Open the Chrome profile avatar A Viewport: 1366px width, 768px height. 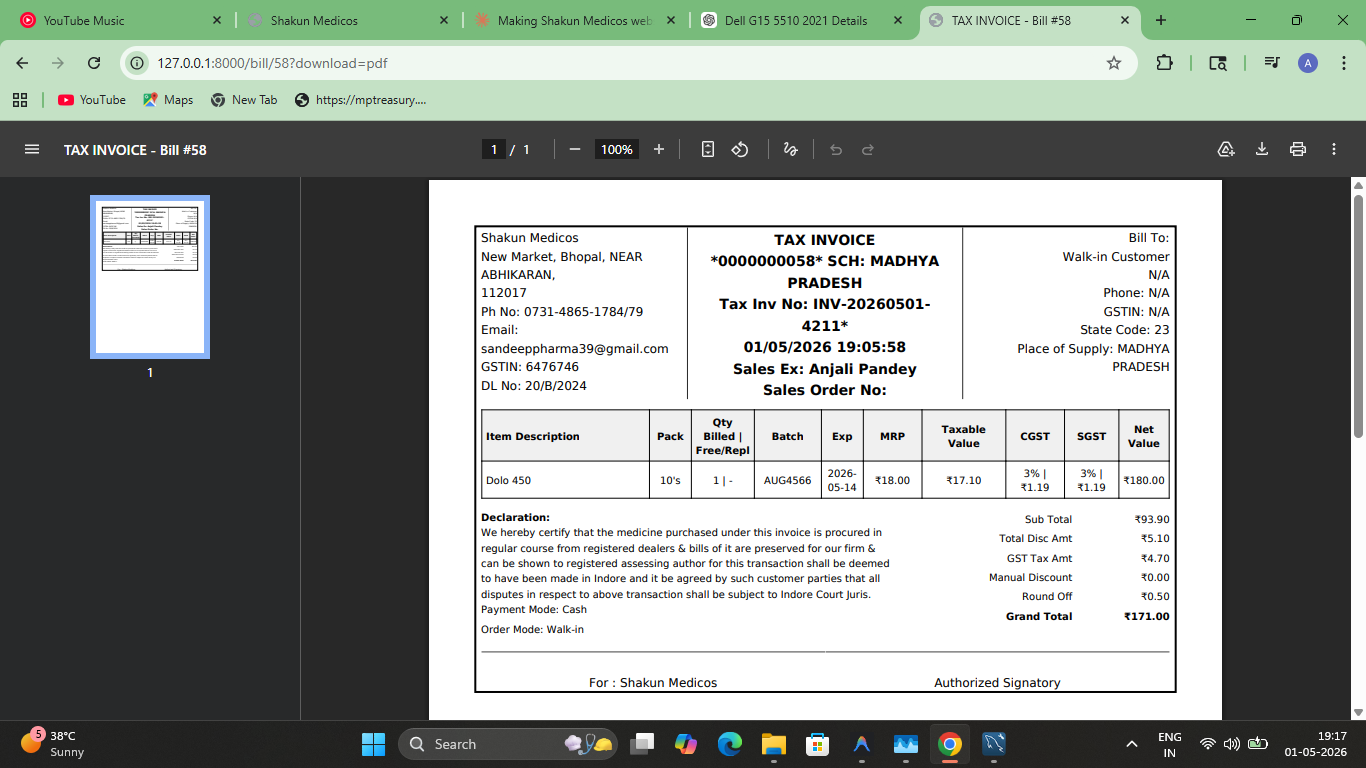(x=1308, y=63)
